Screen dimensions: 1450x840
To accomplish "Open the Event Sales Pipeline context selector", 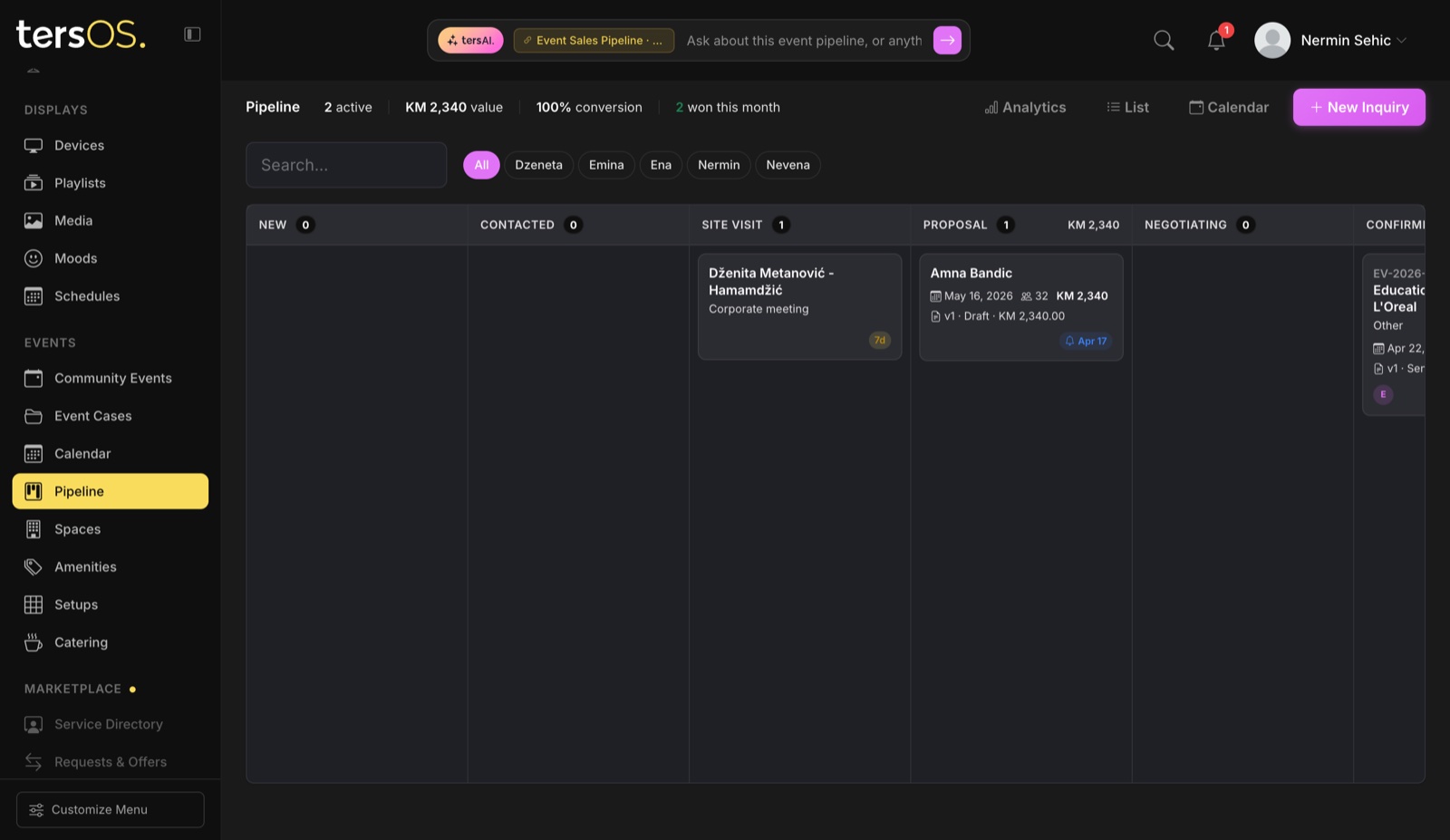I will coord(594,40).
